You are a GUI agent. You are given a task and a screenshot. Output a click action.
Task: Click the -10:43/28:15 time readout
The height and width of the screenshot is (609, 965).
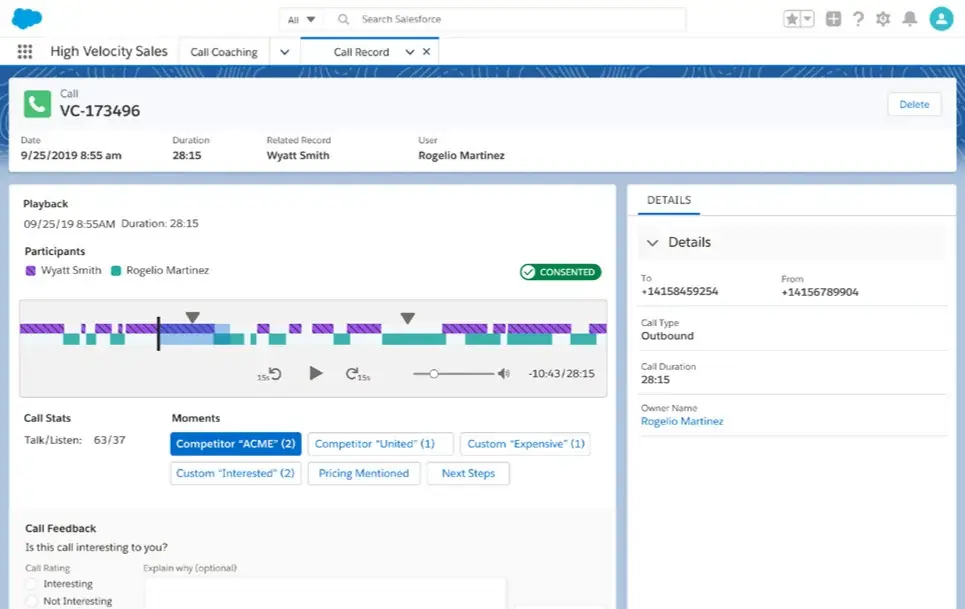[561, 373]
